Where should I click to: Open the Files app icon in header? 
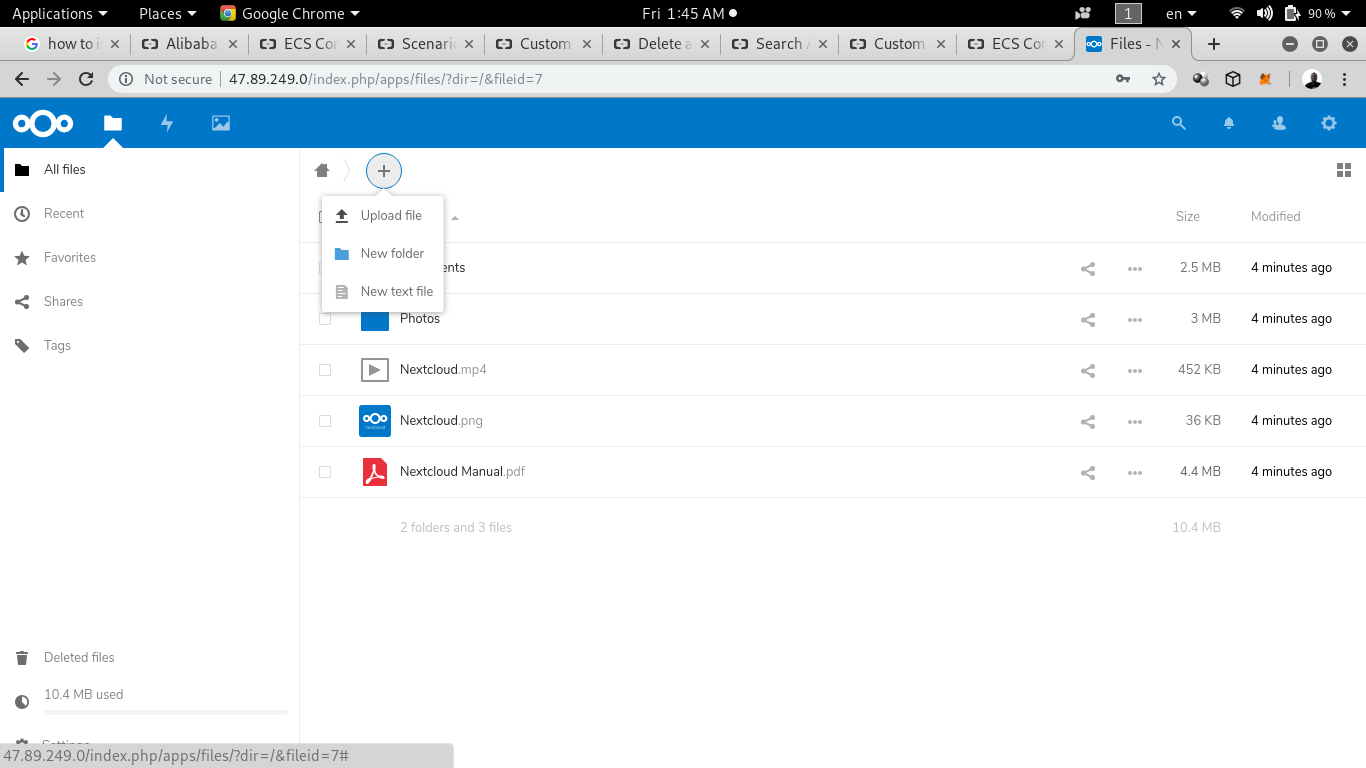(113, 123)
